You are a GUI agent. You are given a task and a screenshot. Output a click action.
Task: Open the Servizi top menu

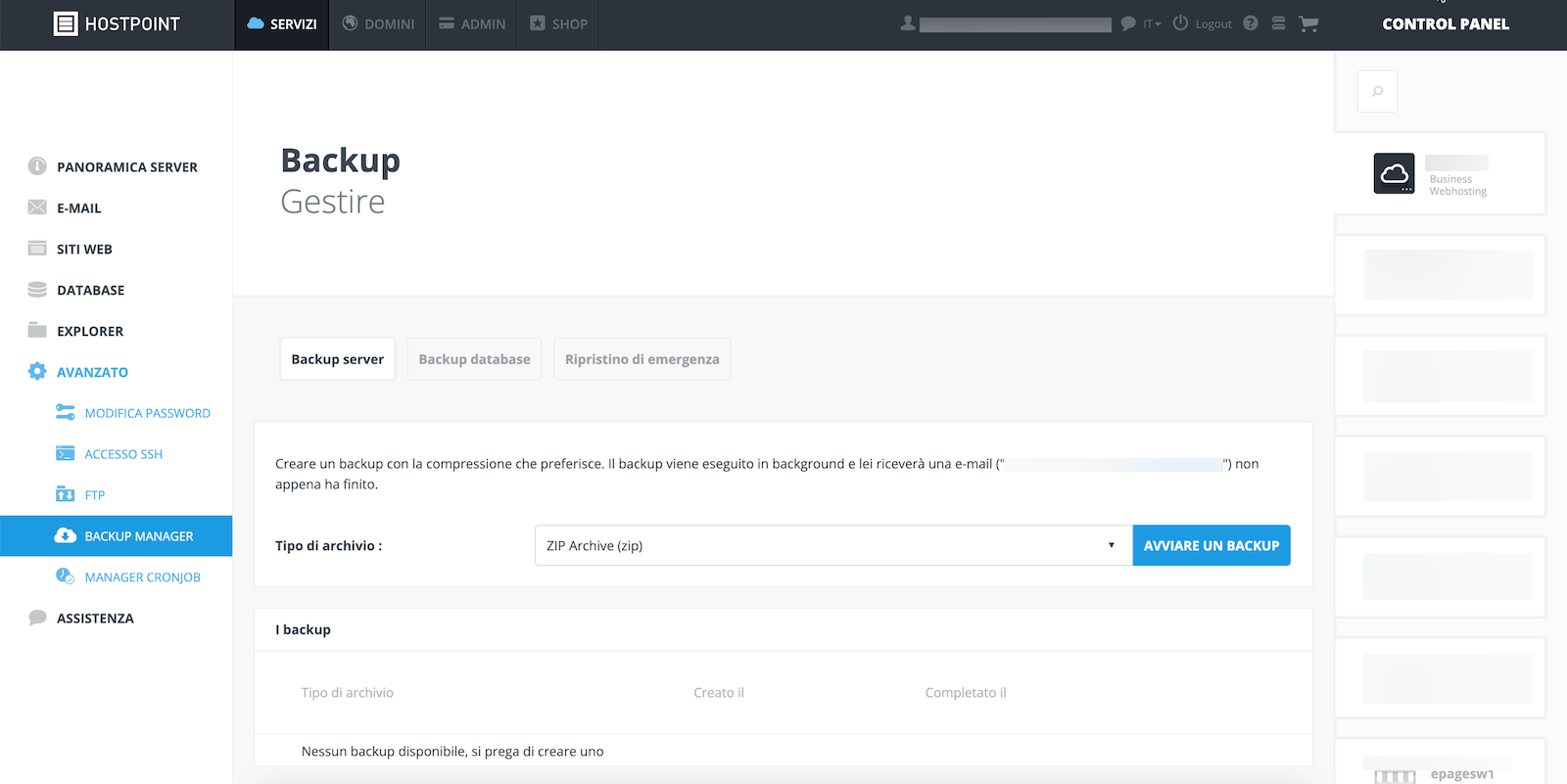282,24
